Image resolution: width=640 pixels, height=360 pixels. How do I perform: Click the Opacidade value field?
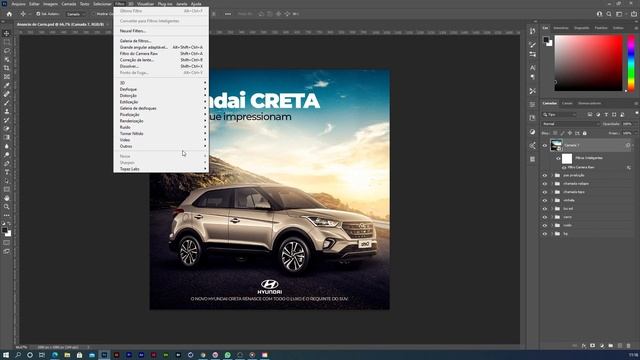pos(627,124)
